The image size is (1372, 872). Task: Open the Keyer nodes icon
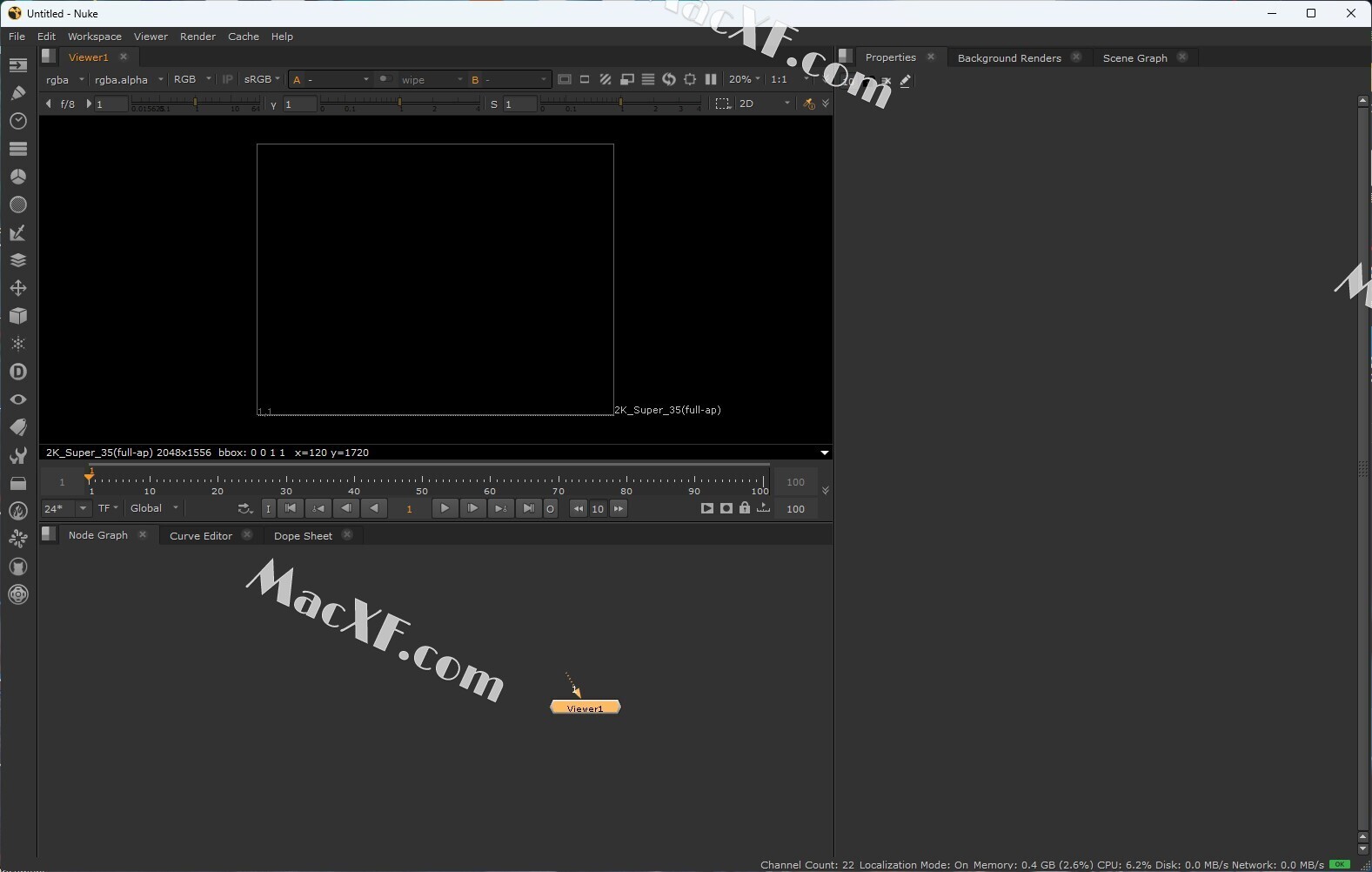pos(17,232)
